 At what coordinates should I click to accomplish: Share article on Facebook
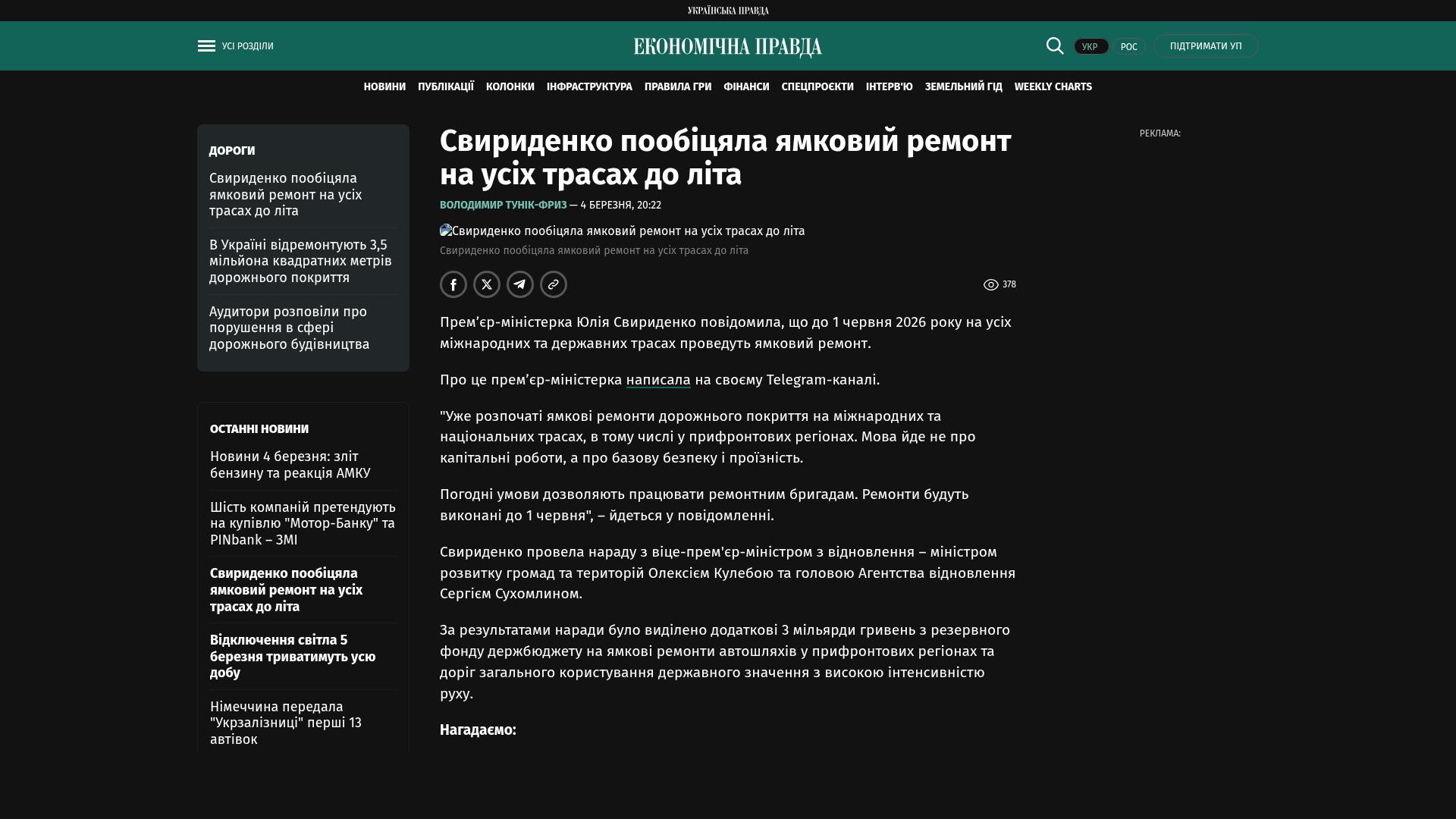click(x=453, y=284)
